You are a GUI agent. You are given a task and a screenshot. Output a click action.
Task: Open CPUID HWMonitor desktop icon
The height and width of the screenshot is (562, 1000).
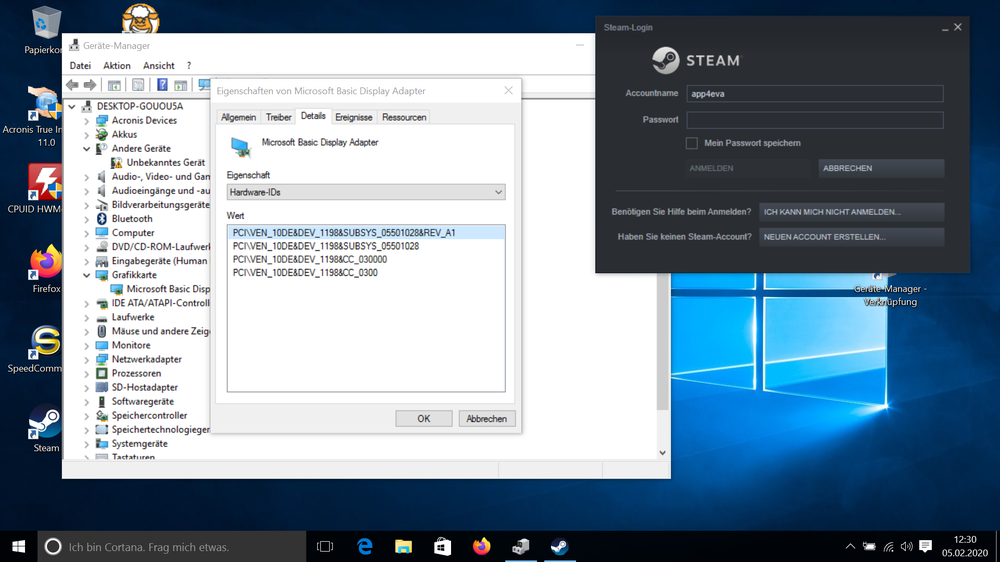tap(46, 182)
